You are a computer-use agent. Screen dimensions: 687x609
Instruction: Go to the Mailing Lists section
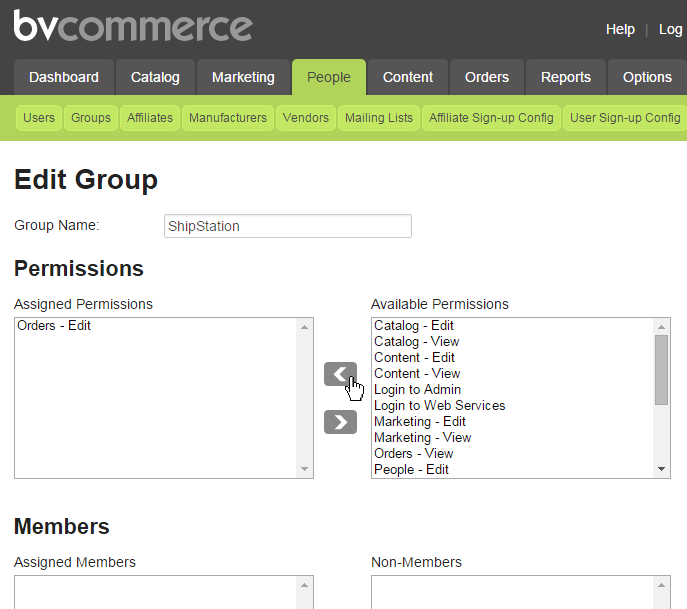click(379, 118)
